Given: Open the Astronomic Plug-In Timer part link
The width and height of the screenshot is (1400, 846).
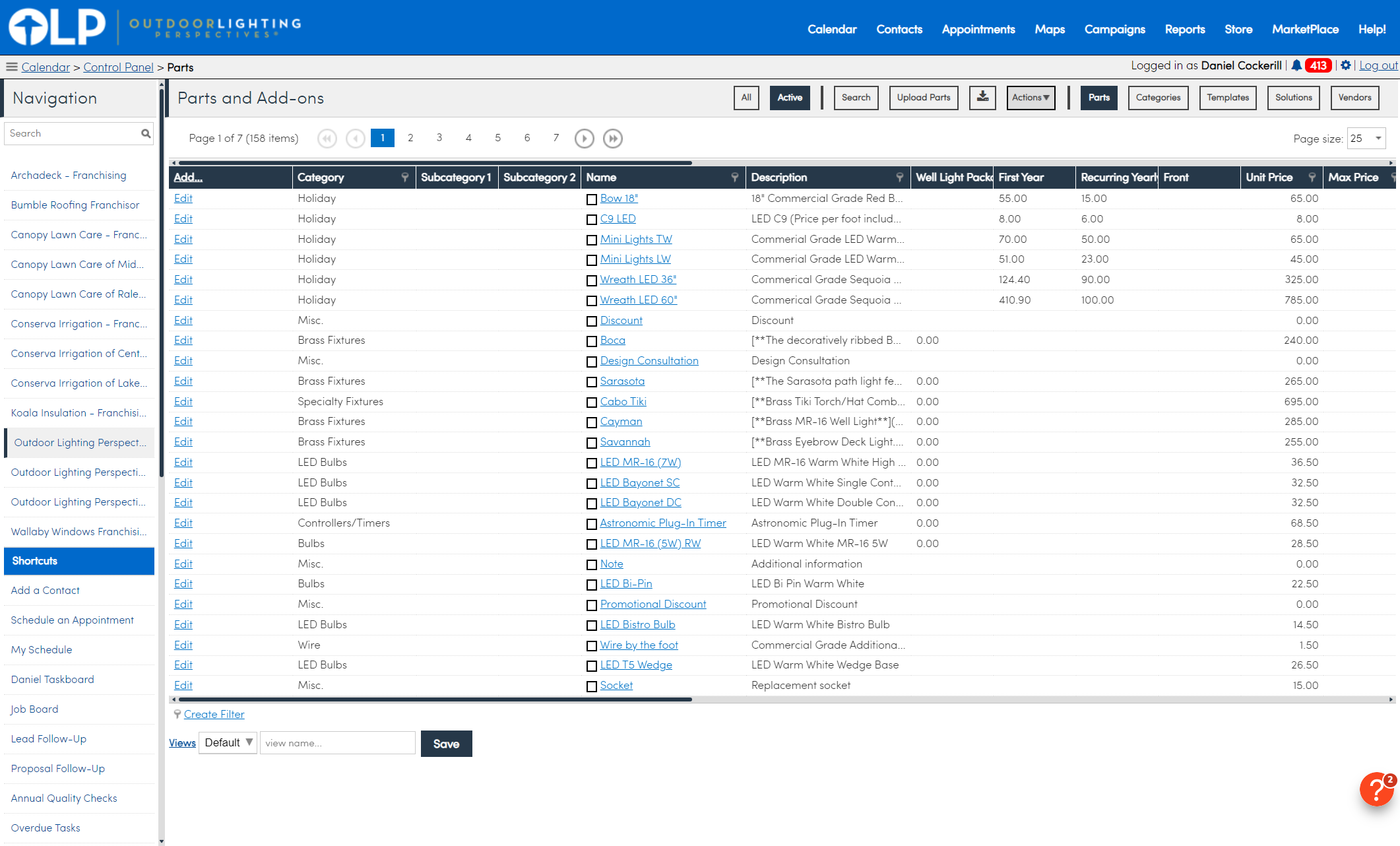Looking at the screenshot, I should 663,523.
